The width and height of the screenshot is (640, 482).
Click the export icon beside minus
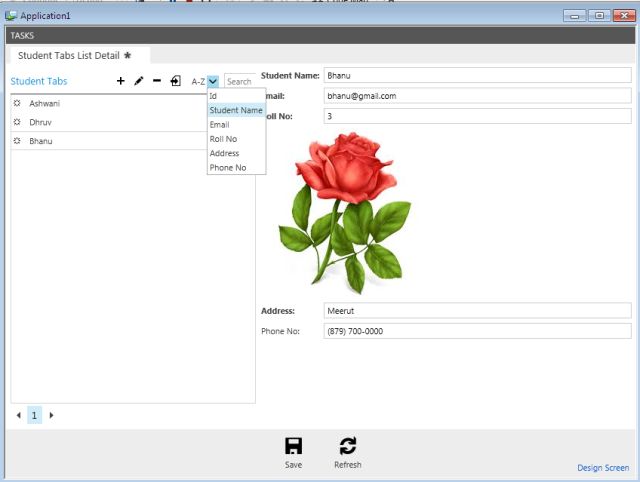pos(175,81)
